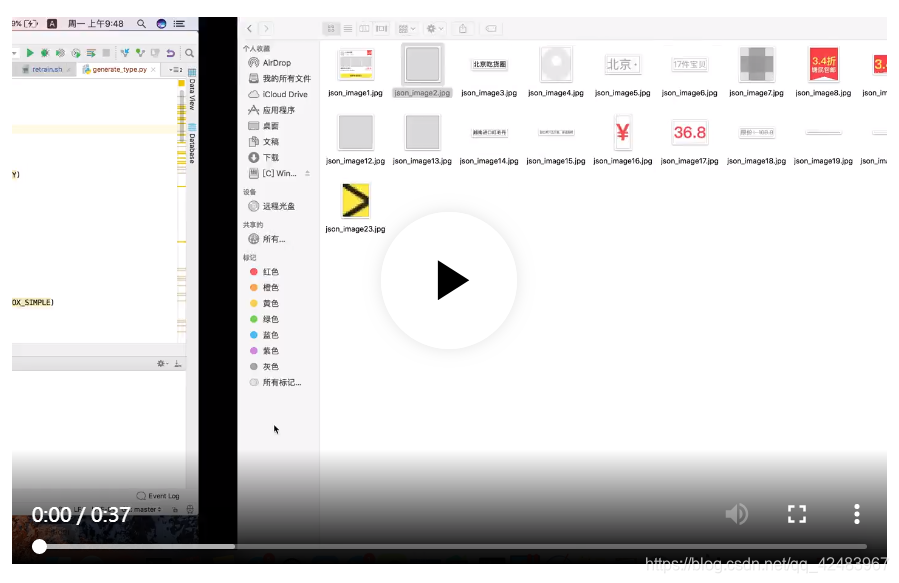Viewport: 899px width, 583px height.
Task: Click the Finder share button
Action: 463,28
